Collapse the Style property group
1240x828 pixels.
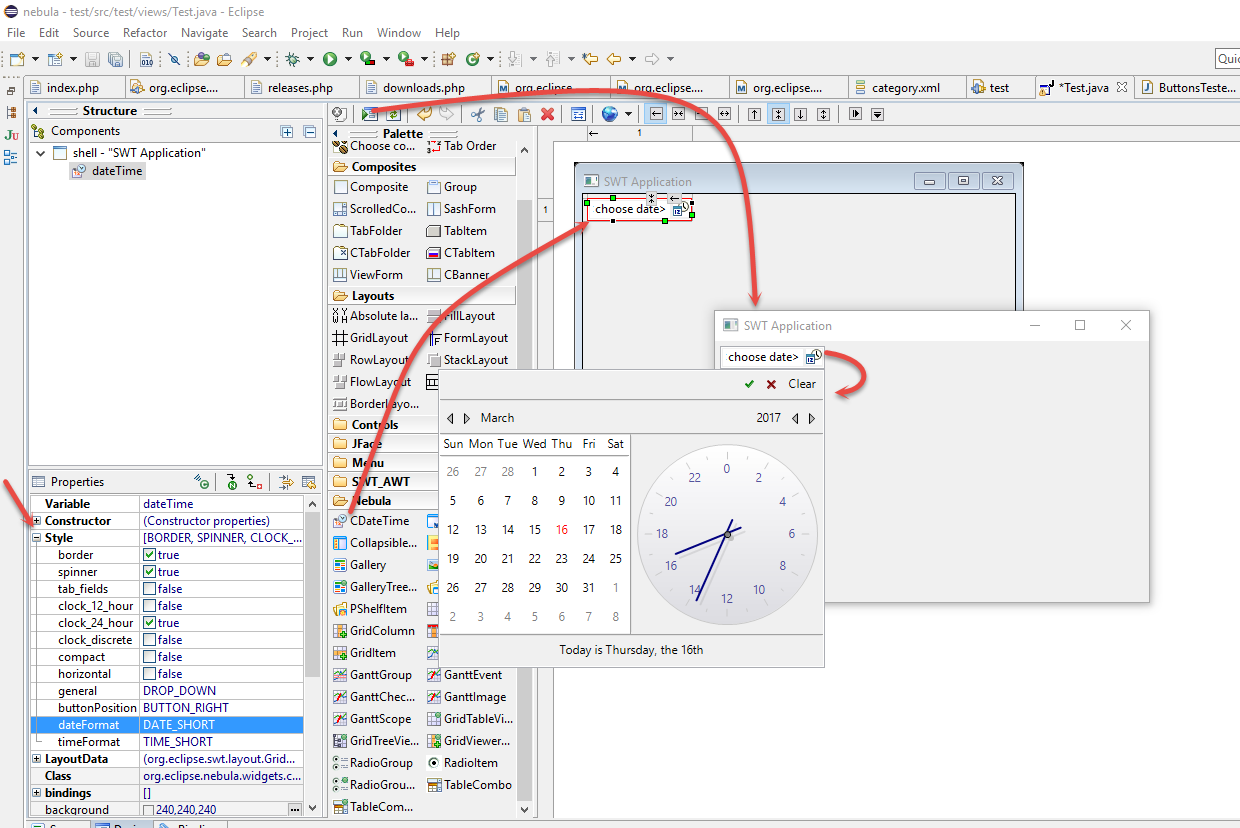(37, 538)
